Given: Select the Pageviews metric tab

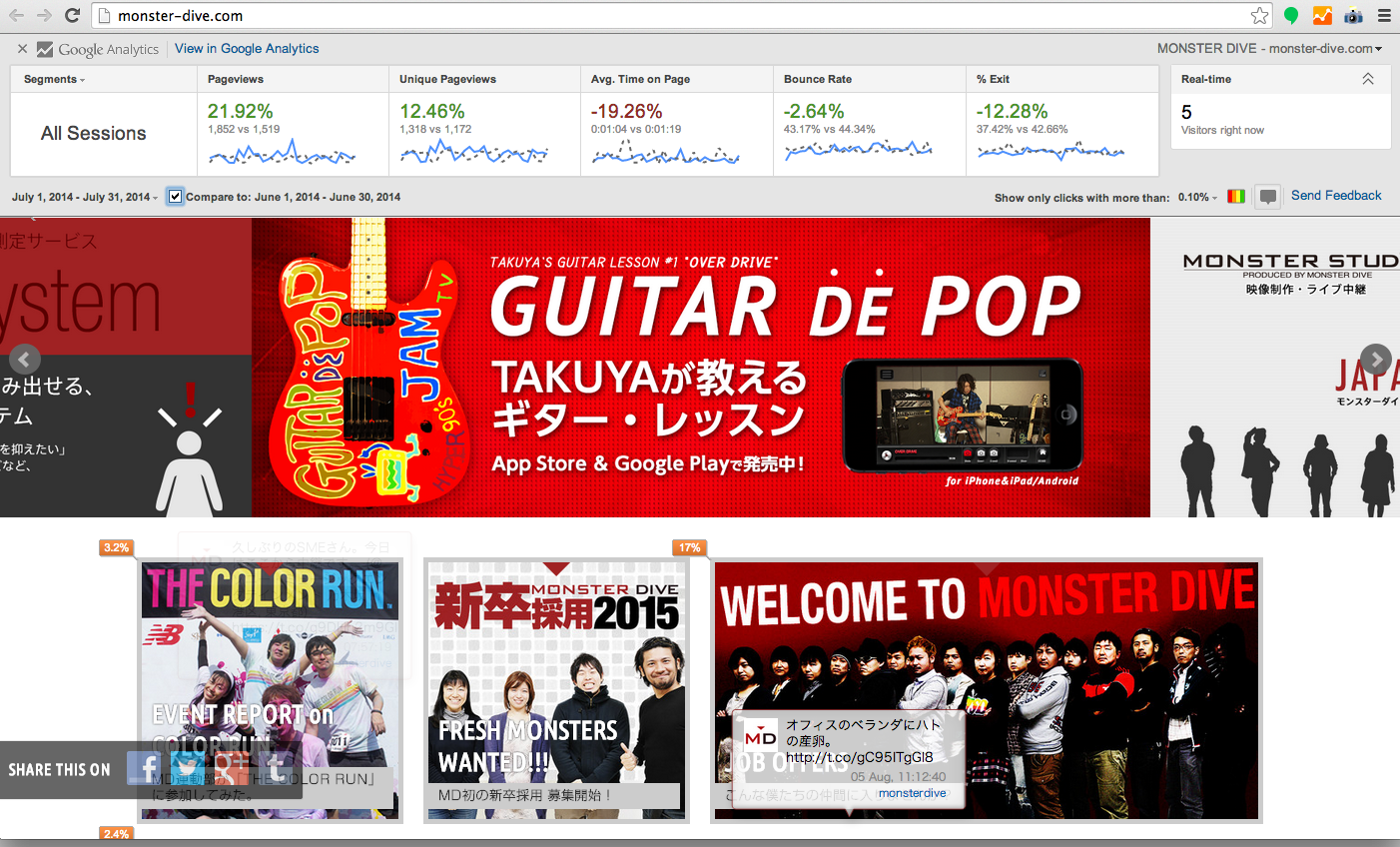Looking at the screenshot, I should 293,79.
